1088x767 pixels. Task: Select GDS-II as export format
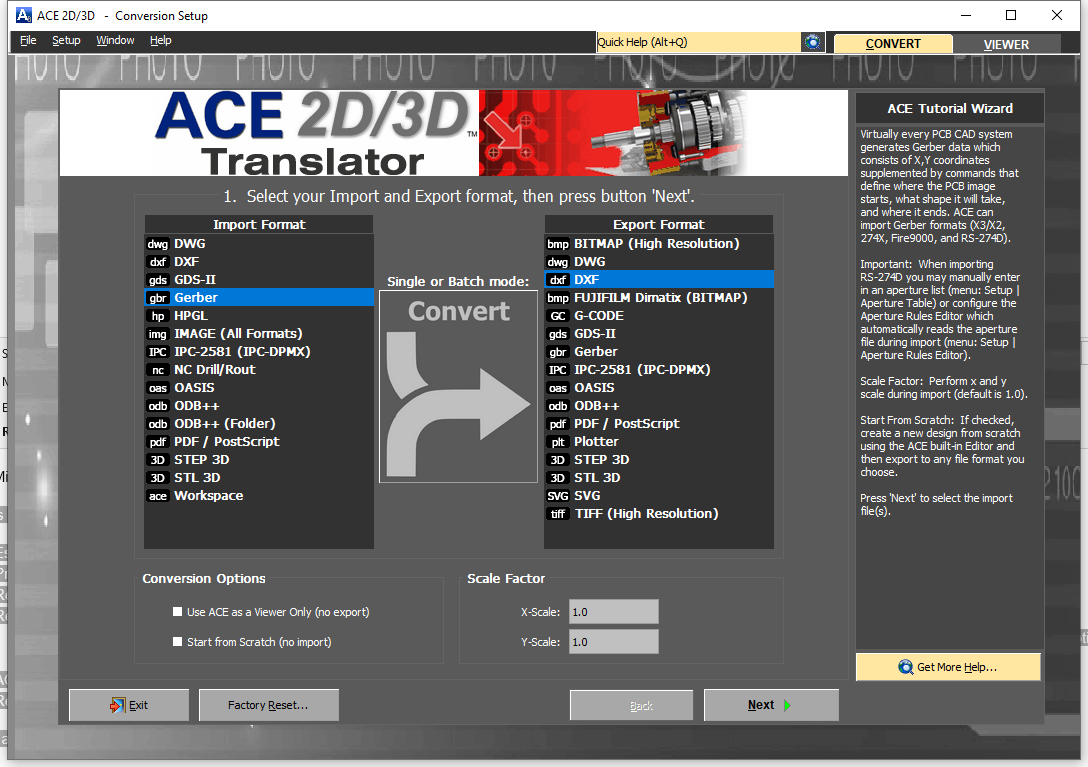click(x=658, y=334)
